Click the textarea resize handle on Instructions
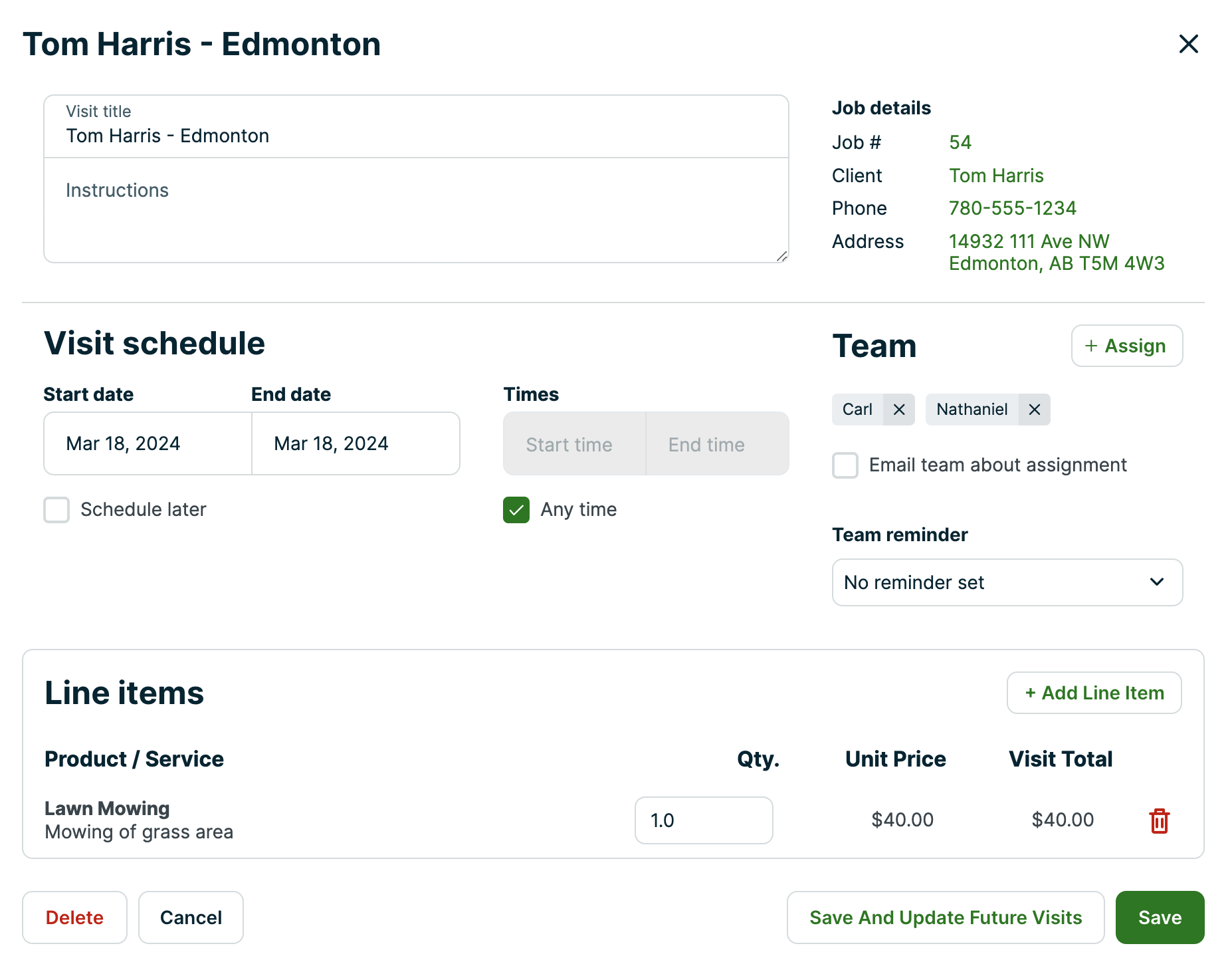 pos(781,258)
